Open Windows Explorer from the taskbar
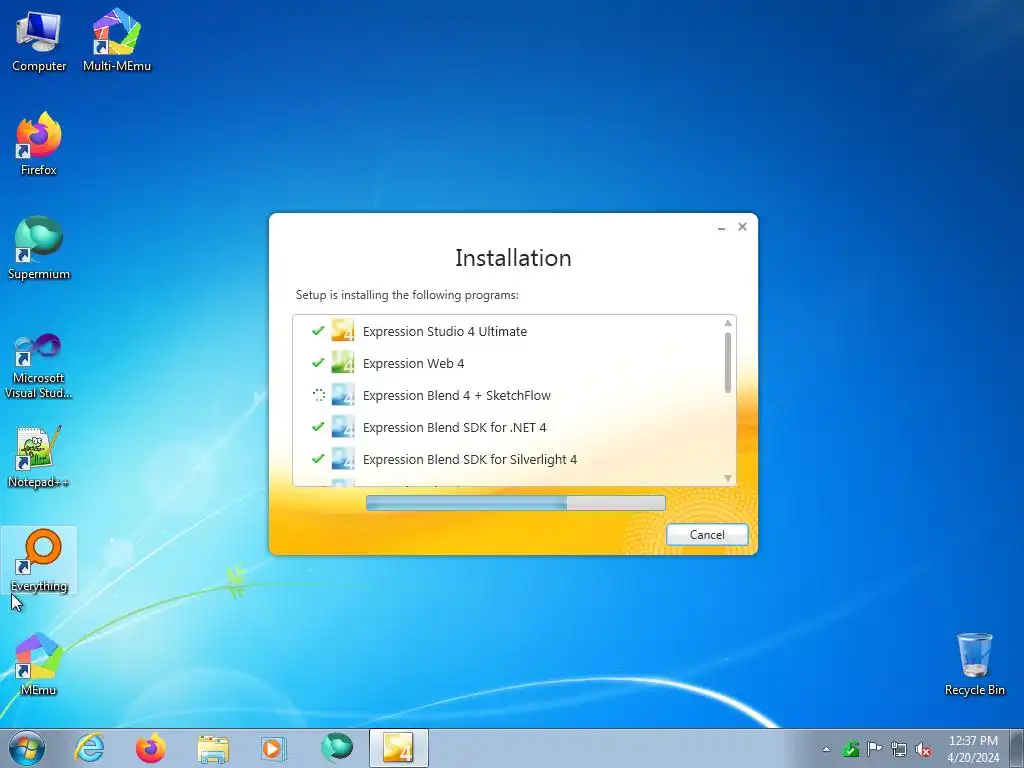 [213, 748]
